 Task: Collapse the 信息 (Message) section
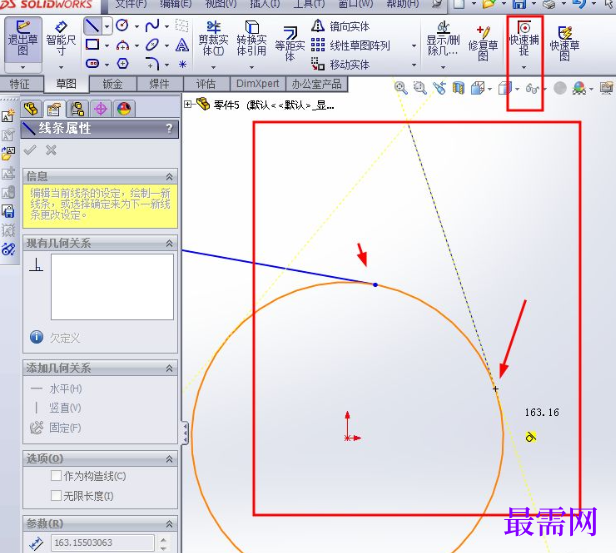(x=169, y=176)
